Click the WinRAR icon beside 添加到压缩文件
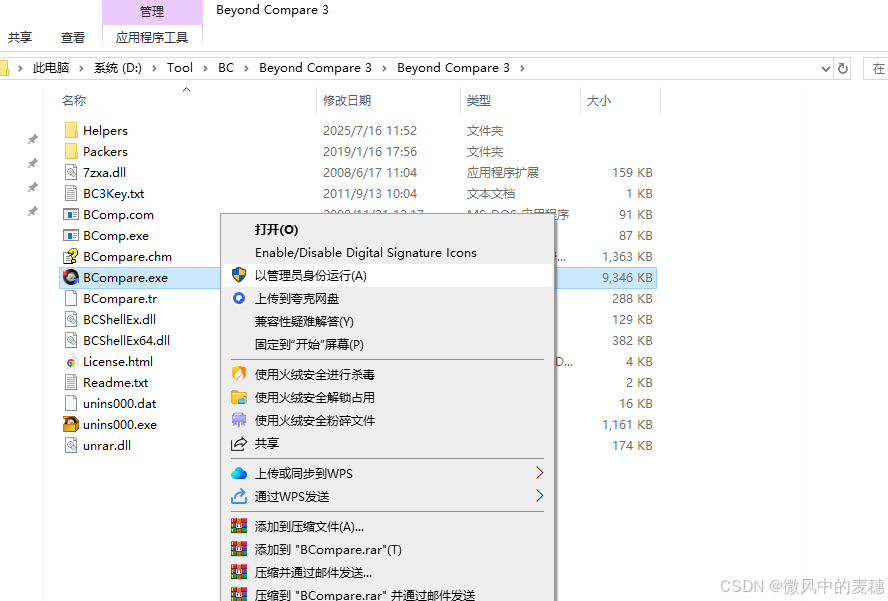Image resolution: width=888 pixels, height=601 pixels. [239, 526]
